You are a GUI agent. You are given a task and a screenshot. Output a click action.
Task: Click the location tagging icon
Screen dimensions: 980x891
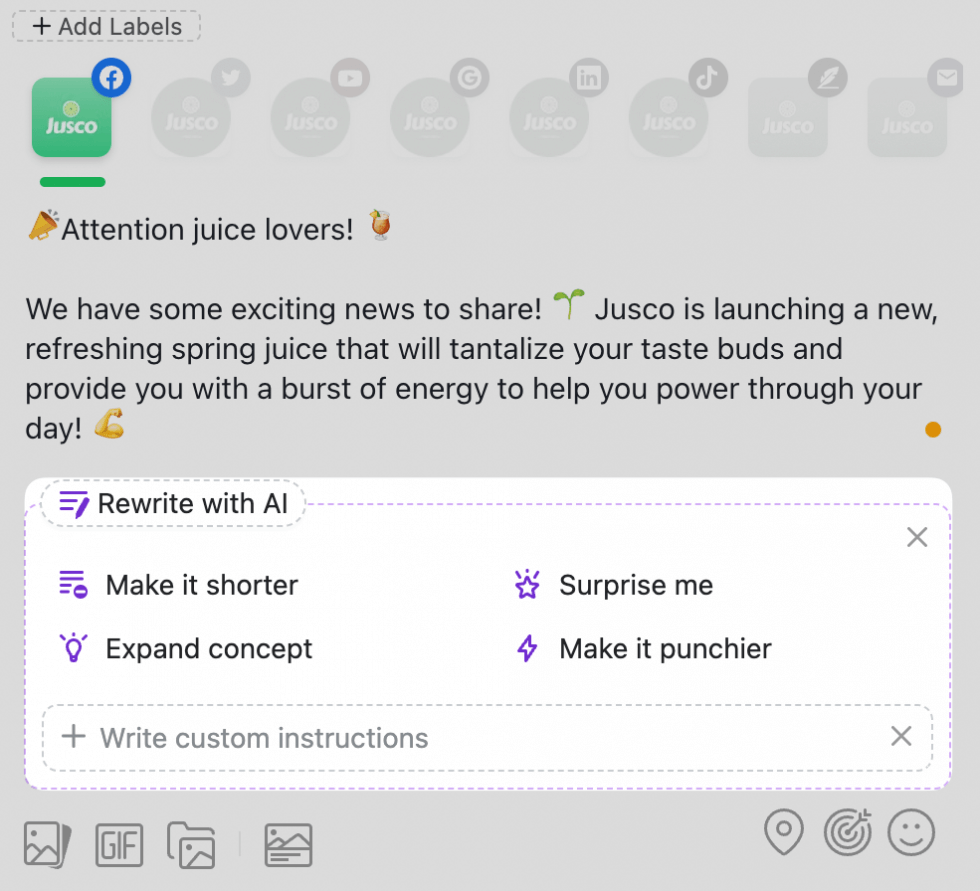pyautogui.click(x=784, y=832)
